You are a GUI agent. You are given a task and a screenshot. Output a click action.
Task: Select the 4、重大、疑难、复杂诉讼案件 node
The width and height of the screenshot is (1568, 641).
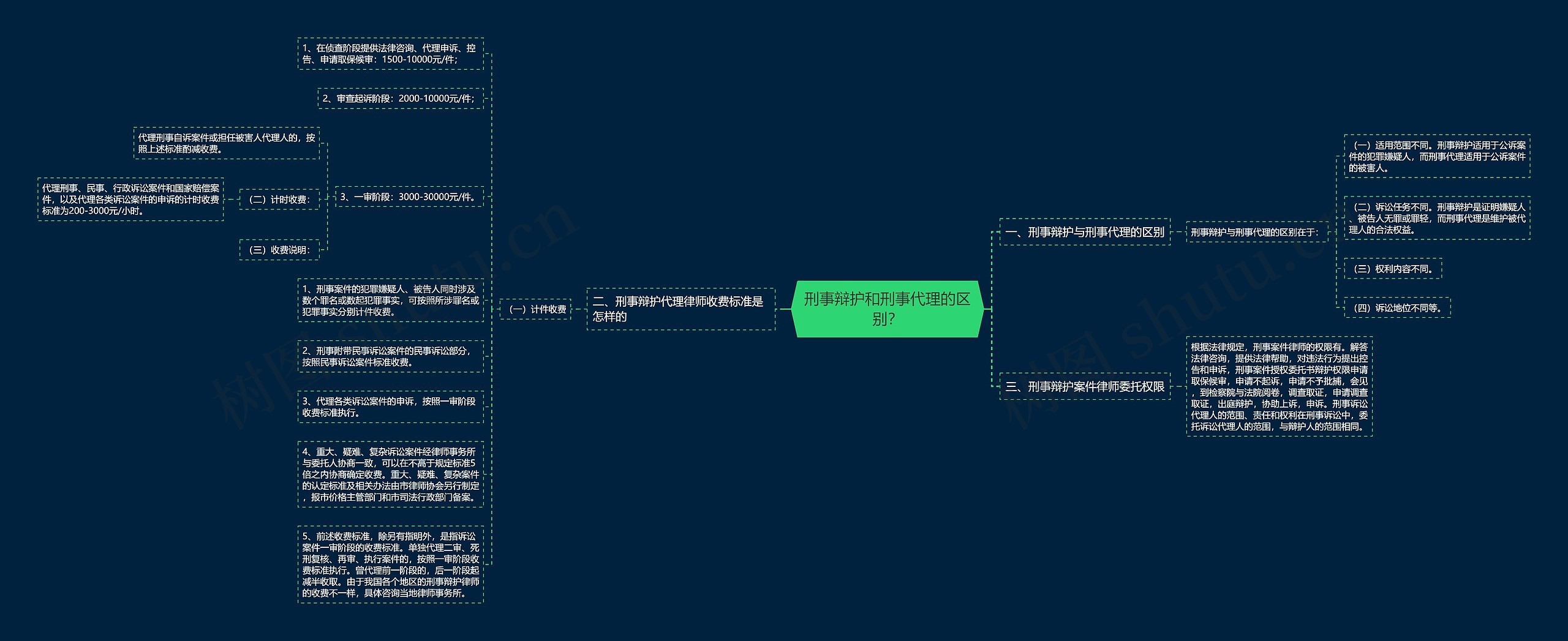390,474
